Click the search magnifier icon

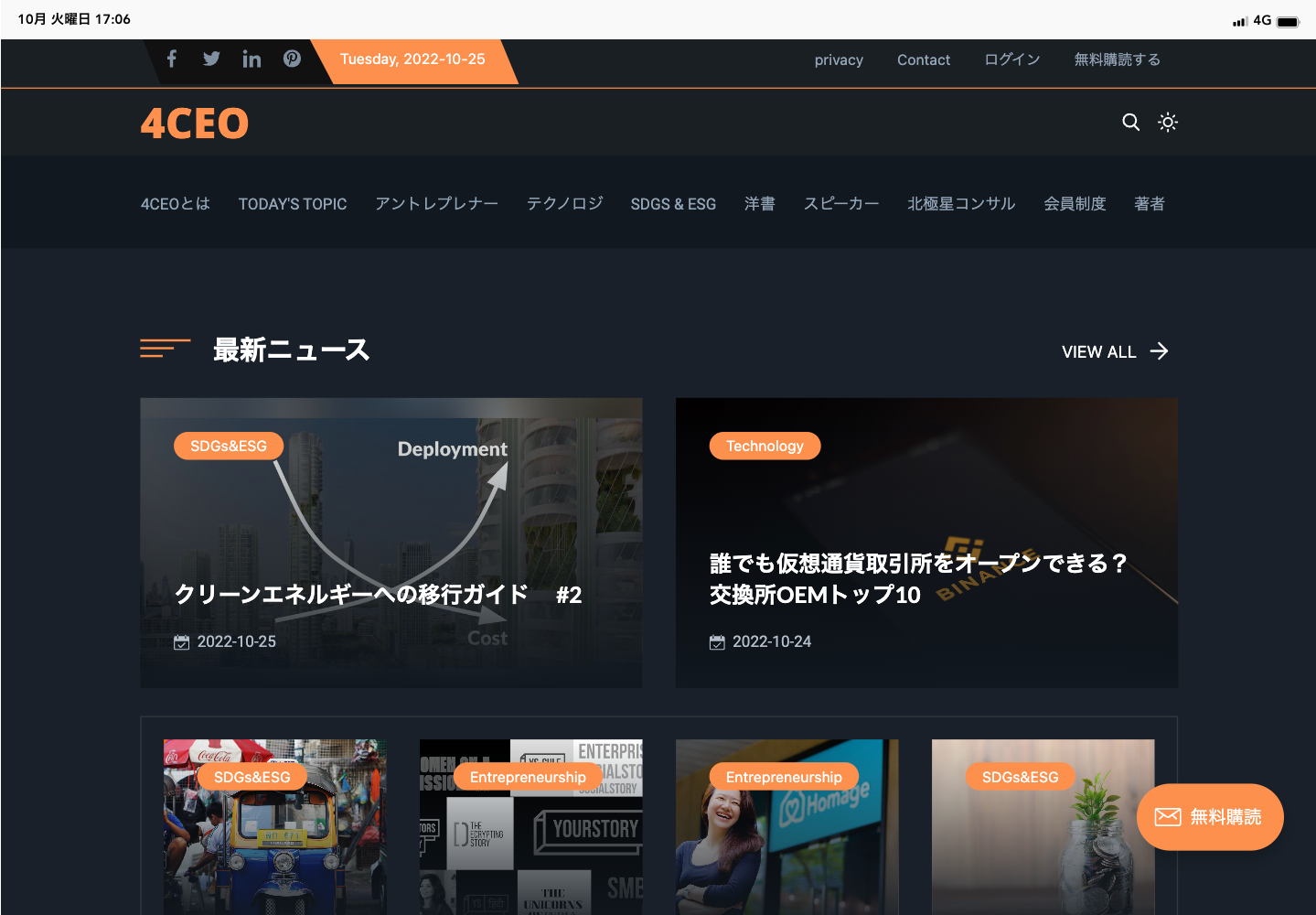tap(1131, 122)
